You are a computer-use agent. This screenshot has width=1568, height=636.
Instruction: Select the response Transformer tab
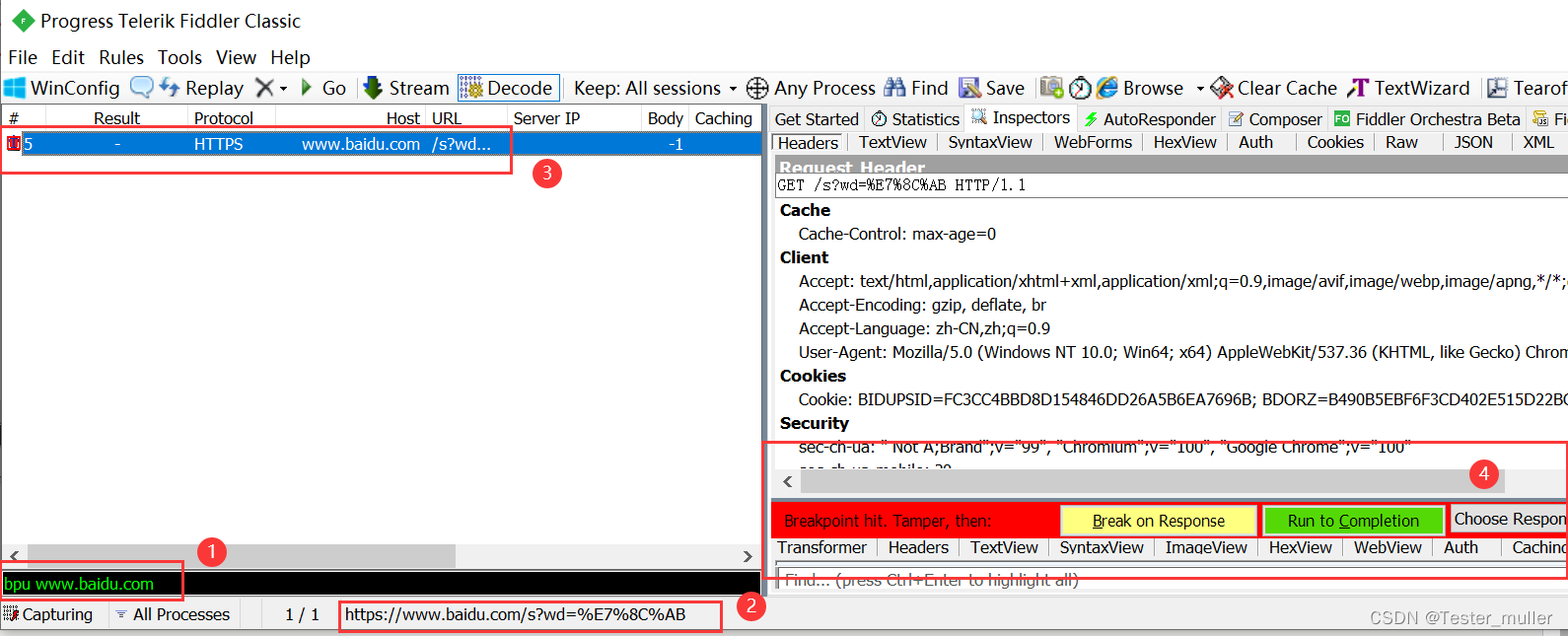pyautogui.click(x=821, y=547)
